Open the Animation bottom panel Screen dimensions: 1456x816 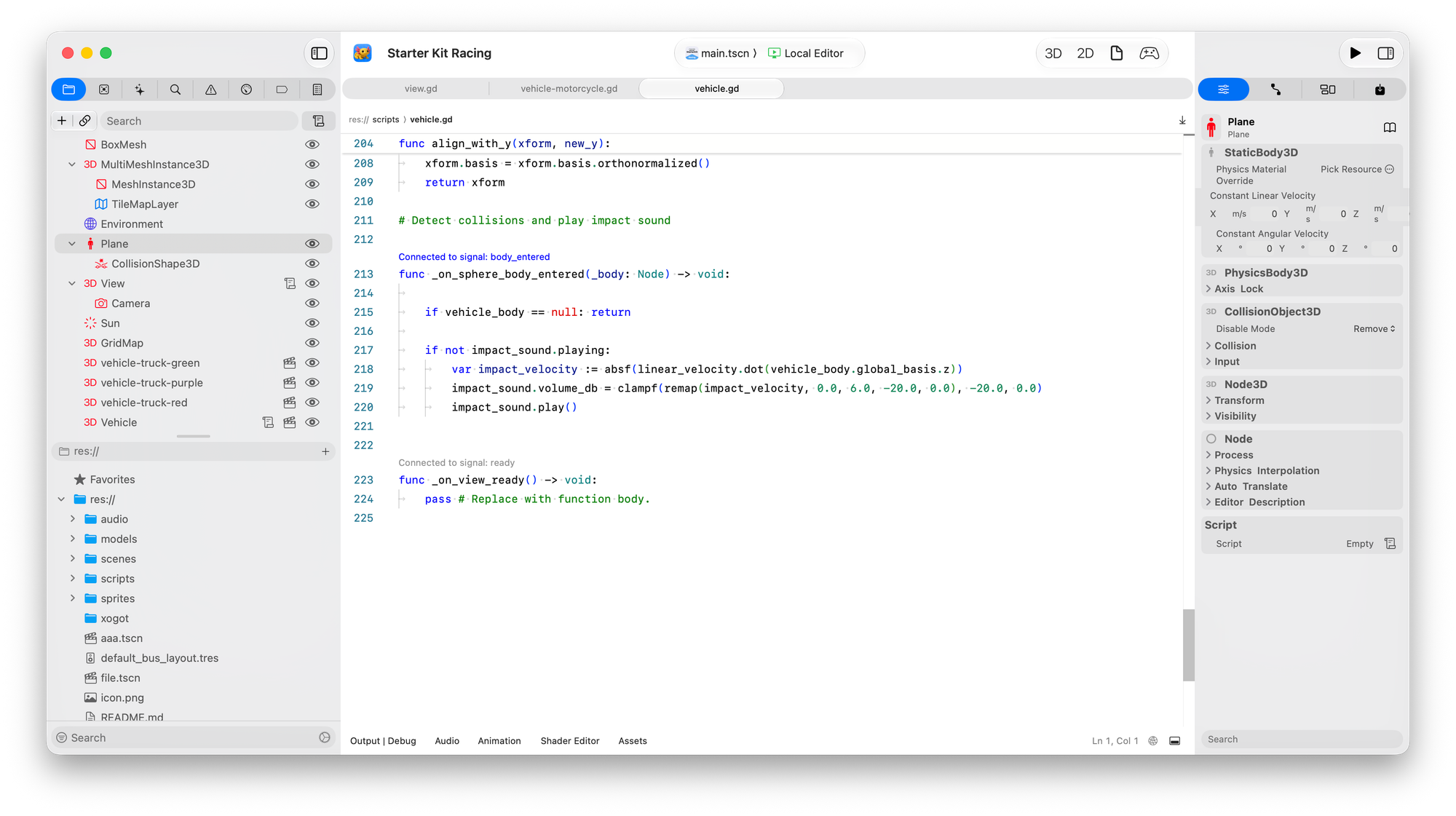[x=499, y=741]
